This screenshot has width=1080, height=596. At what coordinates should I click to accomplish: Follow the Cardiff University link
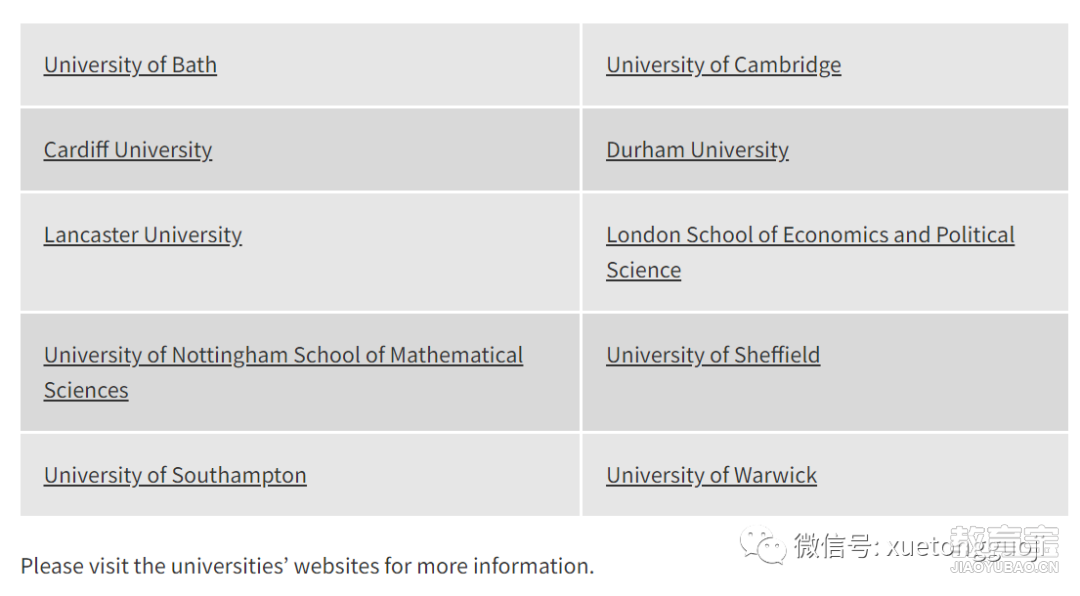click(128, 150)
